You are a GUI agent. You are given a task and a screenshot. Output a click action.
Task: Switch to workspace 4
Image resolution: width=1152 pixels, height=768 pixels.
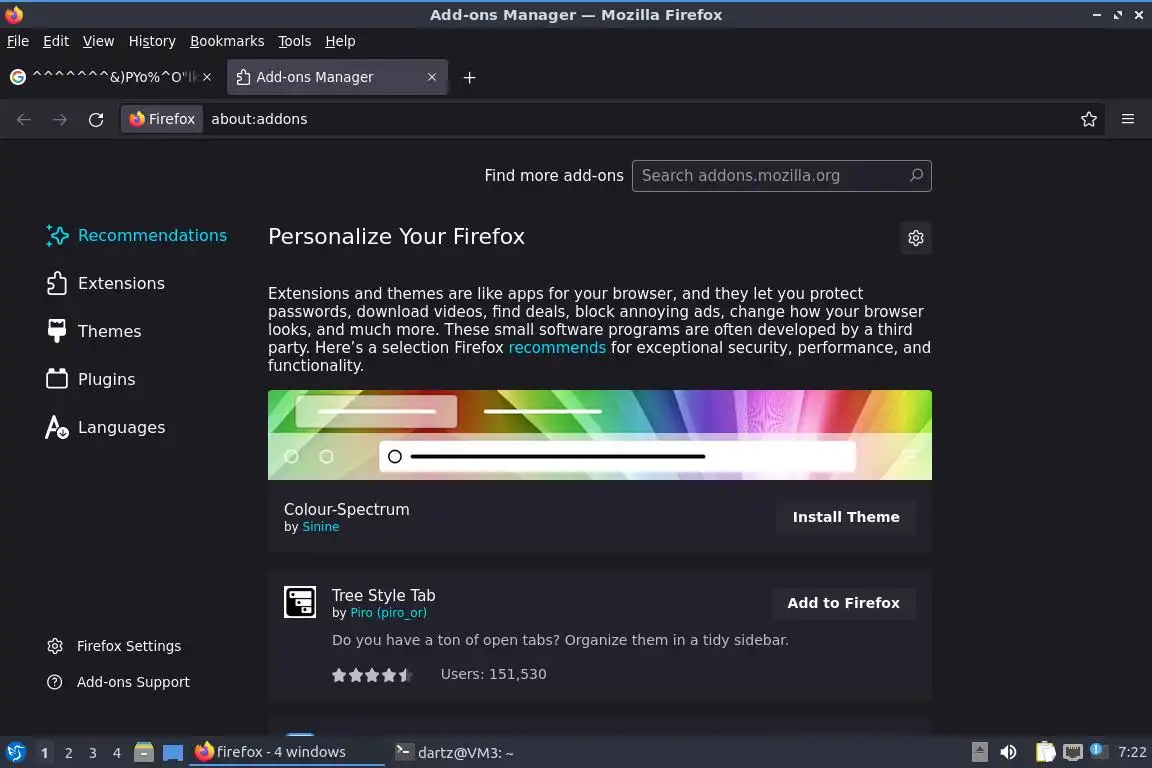coord(116,753)
